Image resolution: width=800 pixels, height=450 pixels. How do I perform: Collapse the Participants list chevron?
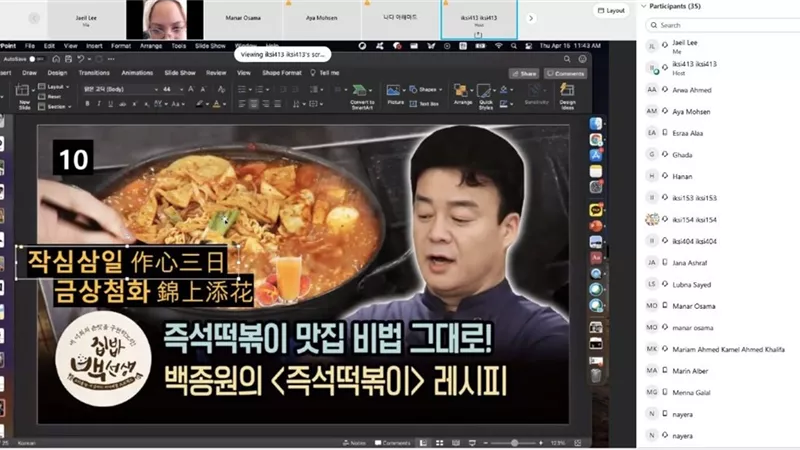(x=644, y=6)
